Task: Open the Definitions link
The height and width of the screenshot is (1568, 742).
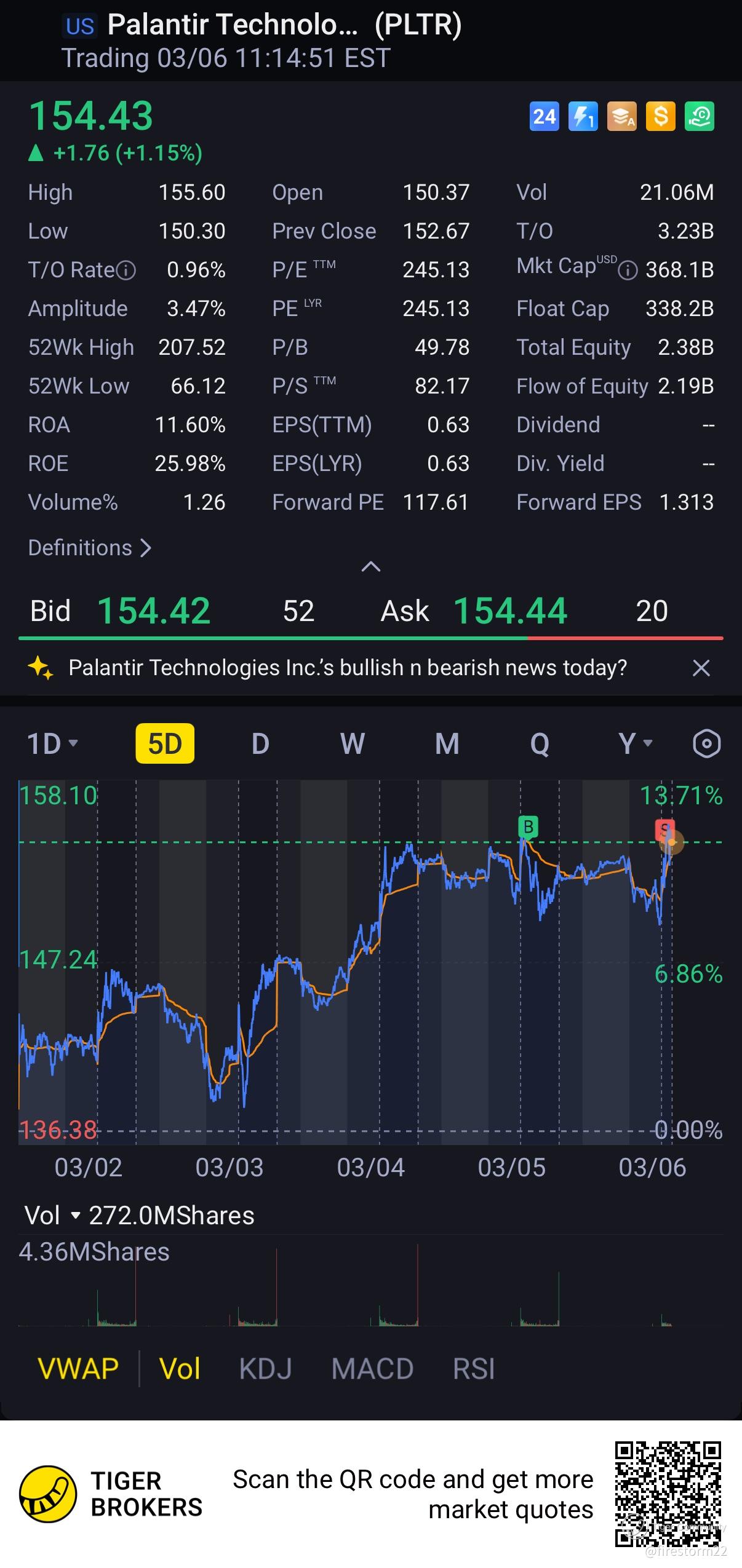Action: pyautogui.click(x=90, y=547)
